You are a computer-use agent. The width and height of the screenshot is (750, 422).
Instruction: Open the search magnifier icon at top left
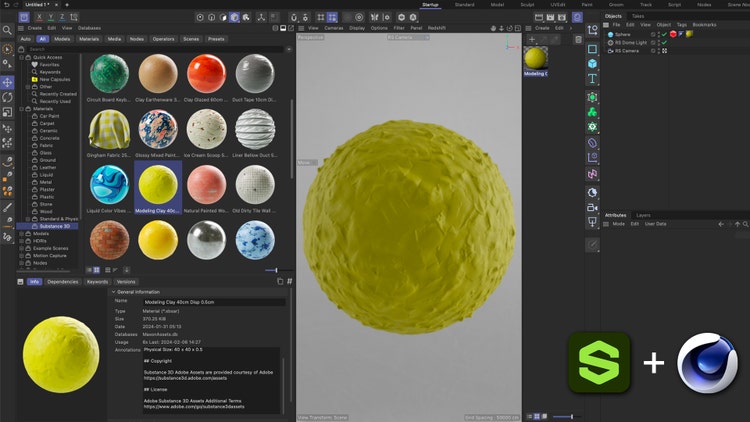(x=7, y=31)
